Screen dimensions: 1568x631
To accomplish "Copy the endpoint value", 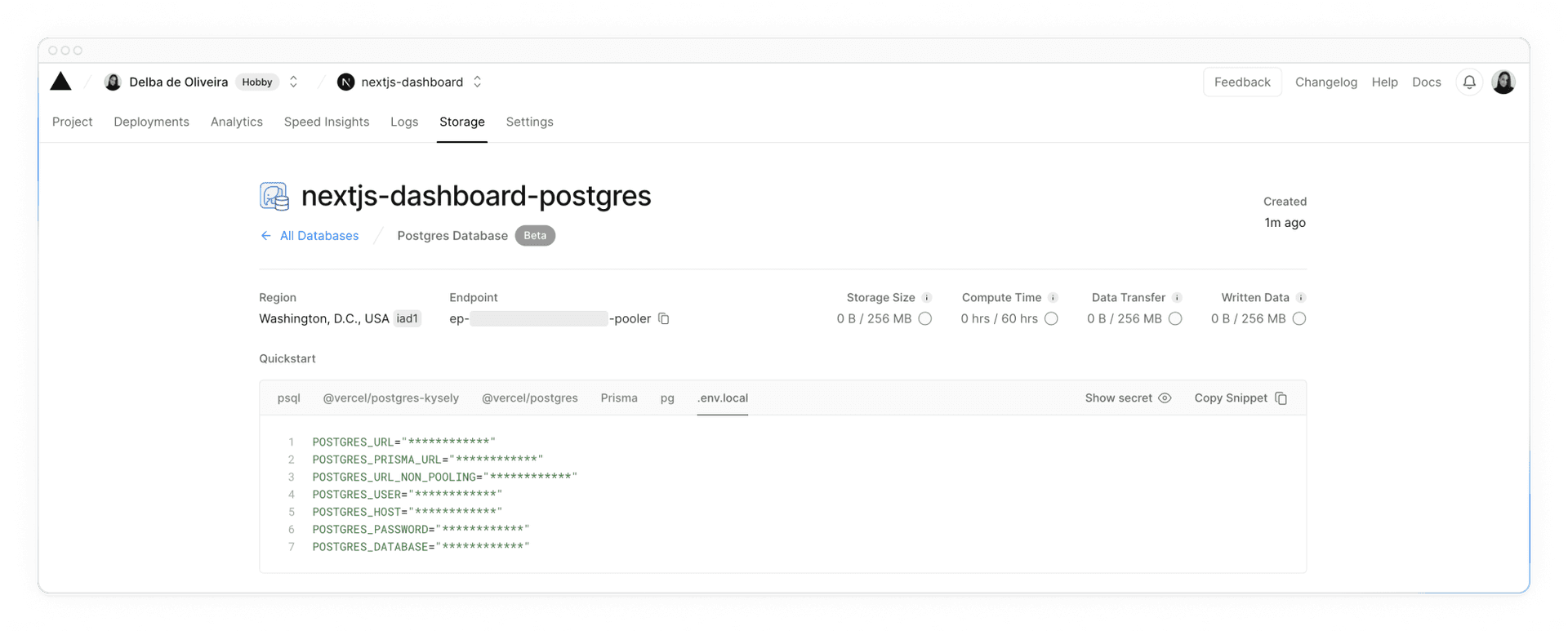I will tap(664, 318).
